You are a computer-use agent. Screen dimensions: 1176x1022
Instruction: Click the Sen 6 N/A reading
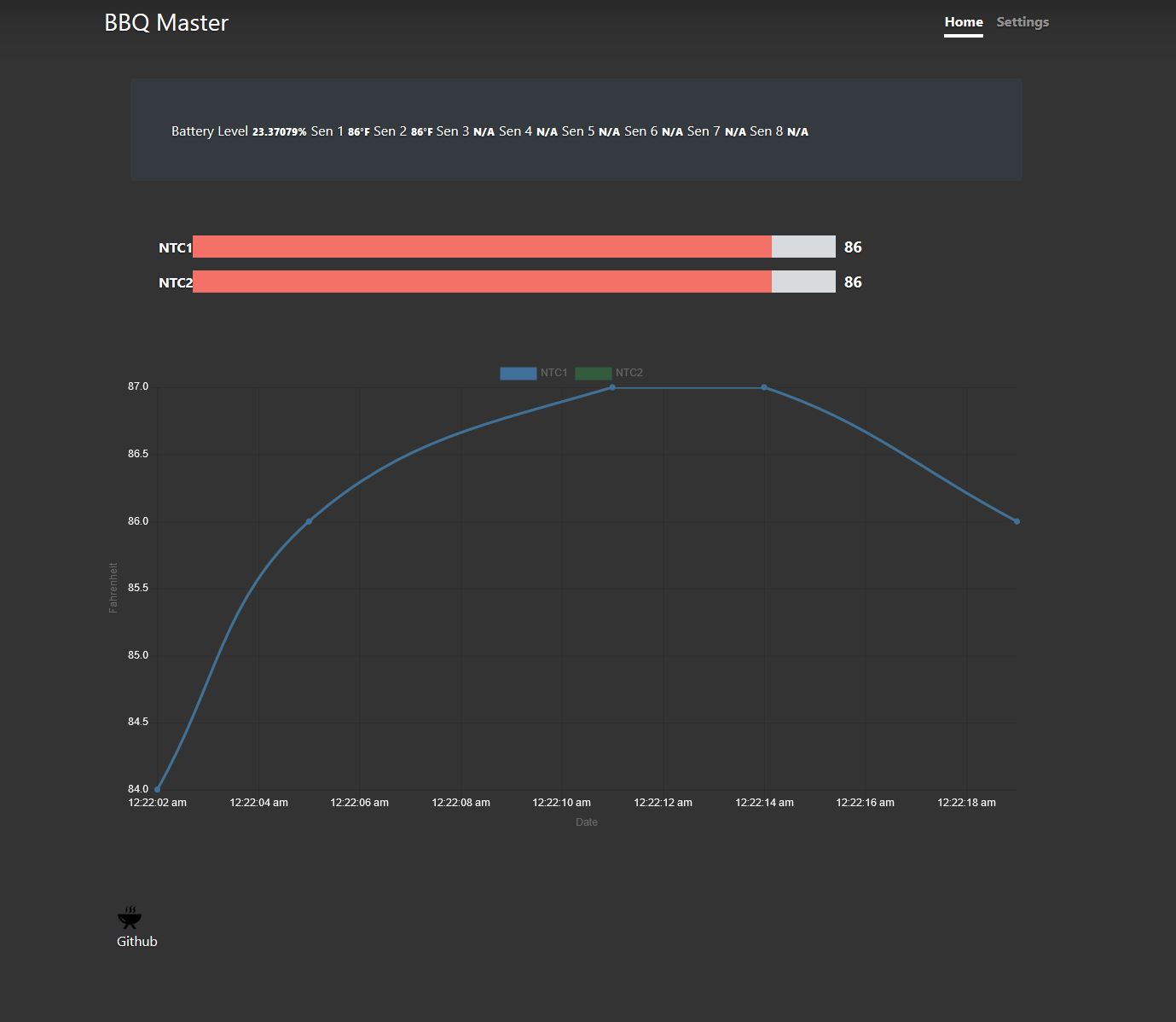[654, 131]
